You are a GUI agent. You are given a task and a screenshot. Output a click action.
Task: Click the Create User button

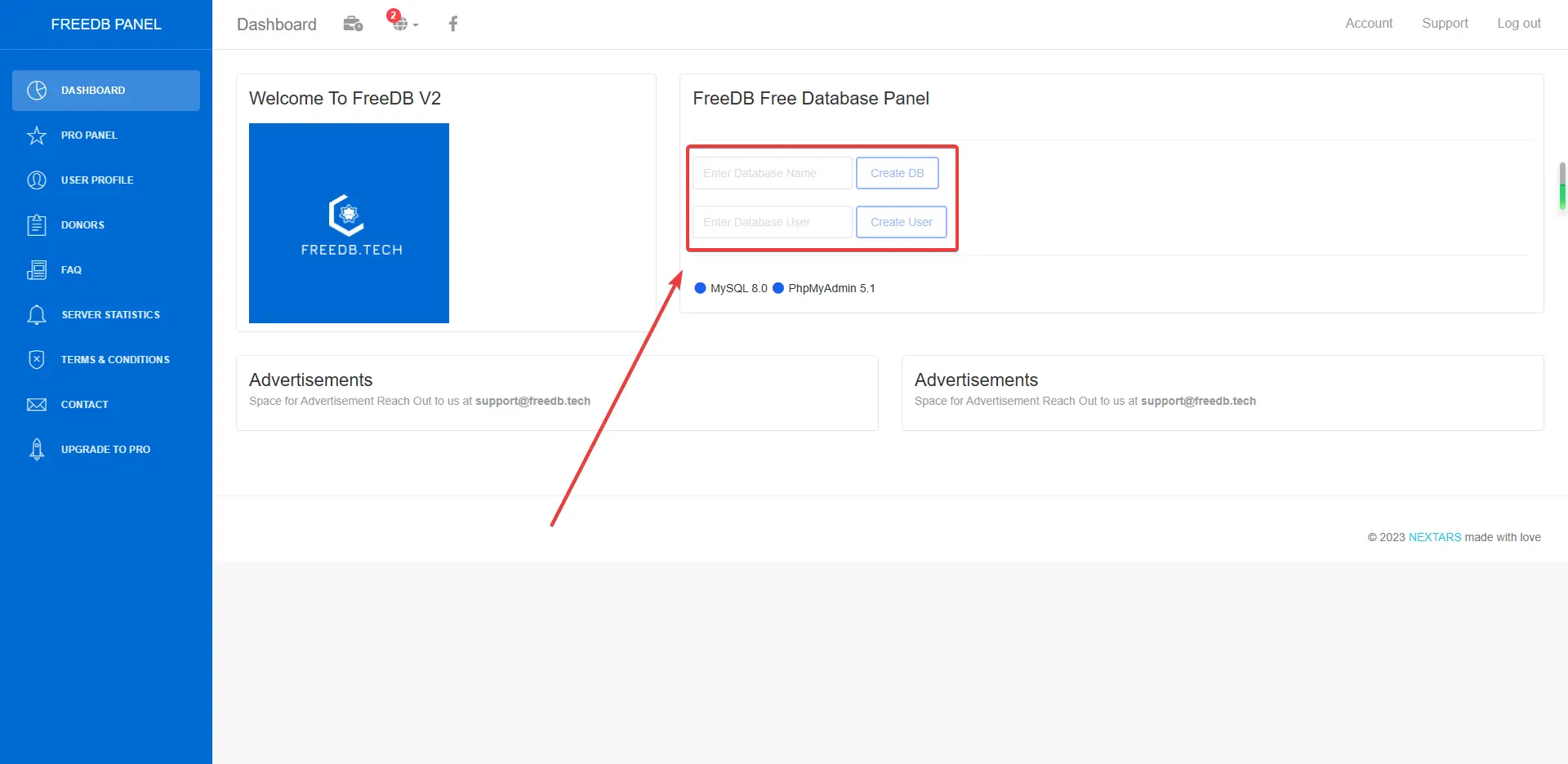tap(901, 222)
